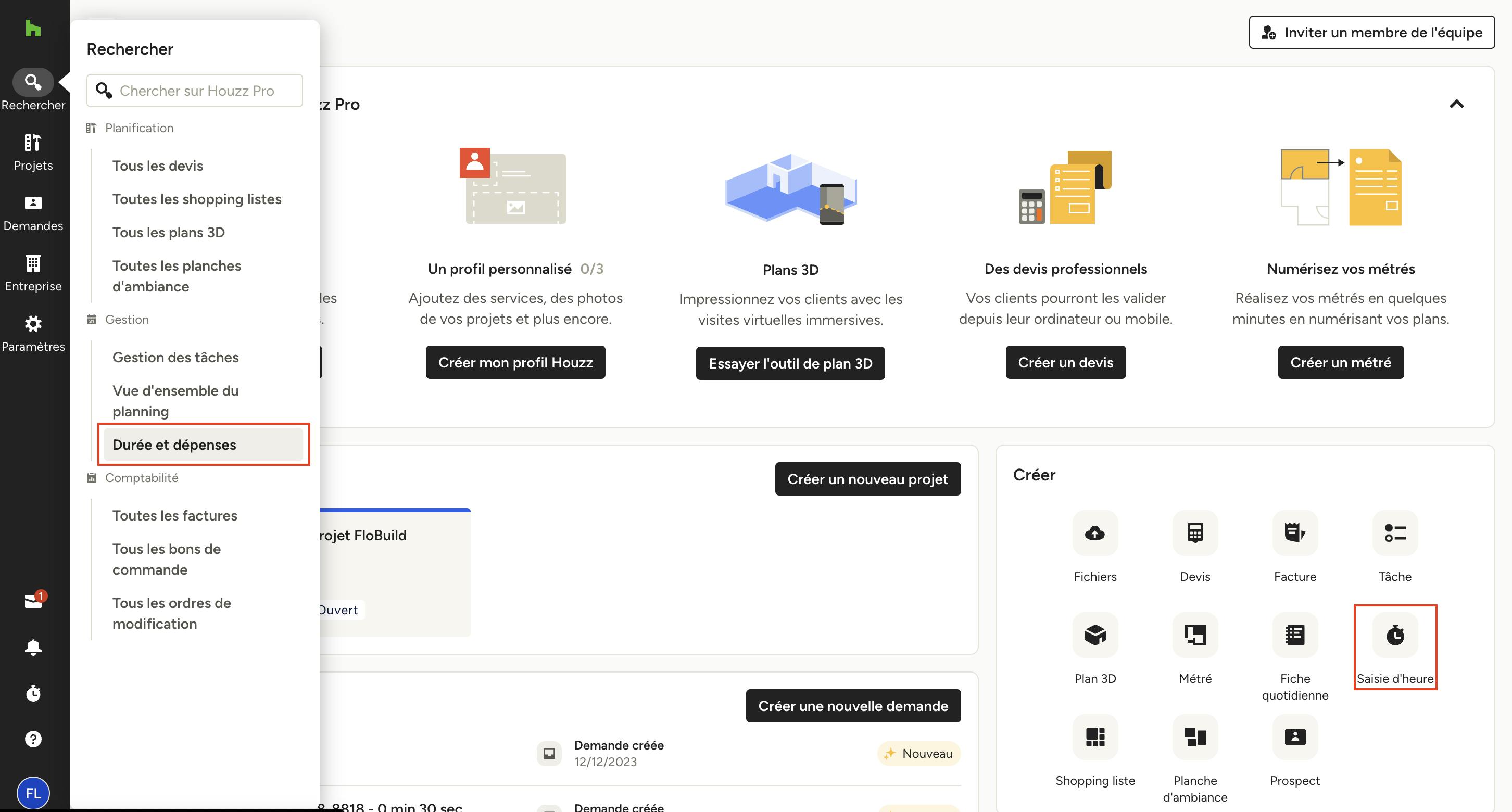Click Créer un métré button
This screenshot has width=1512, height=812.
coord(1341,362)
